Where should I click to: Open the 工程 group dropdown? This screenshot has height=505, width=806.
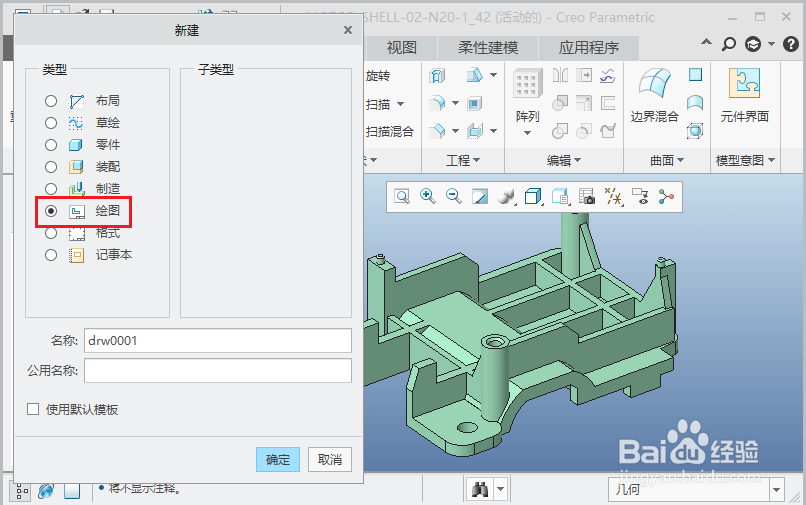pos(463,160)
